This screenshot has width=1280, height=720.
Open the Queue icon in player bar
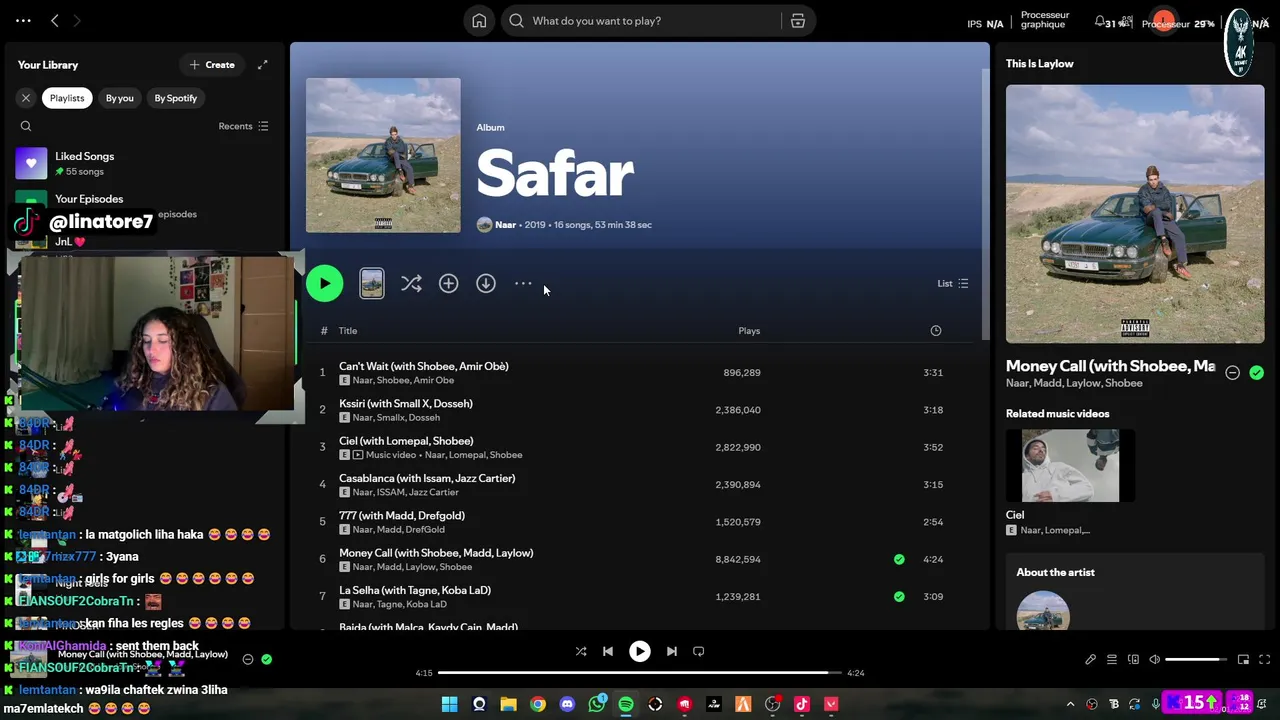(x=1111, y=660)
